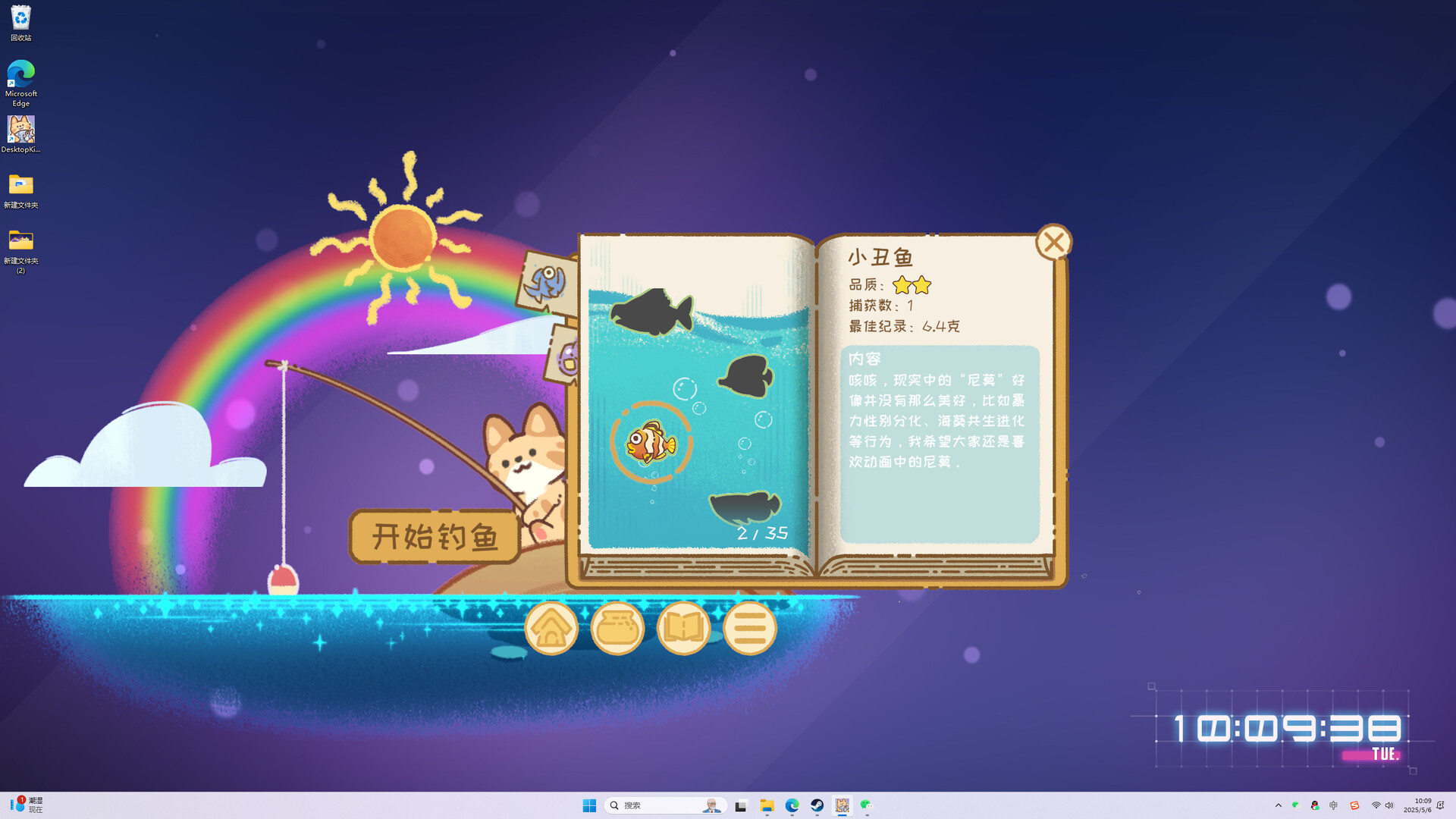1456x819 pixels.
Task: Open the fish encyclopedia book button
Action: pos(683,628)
